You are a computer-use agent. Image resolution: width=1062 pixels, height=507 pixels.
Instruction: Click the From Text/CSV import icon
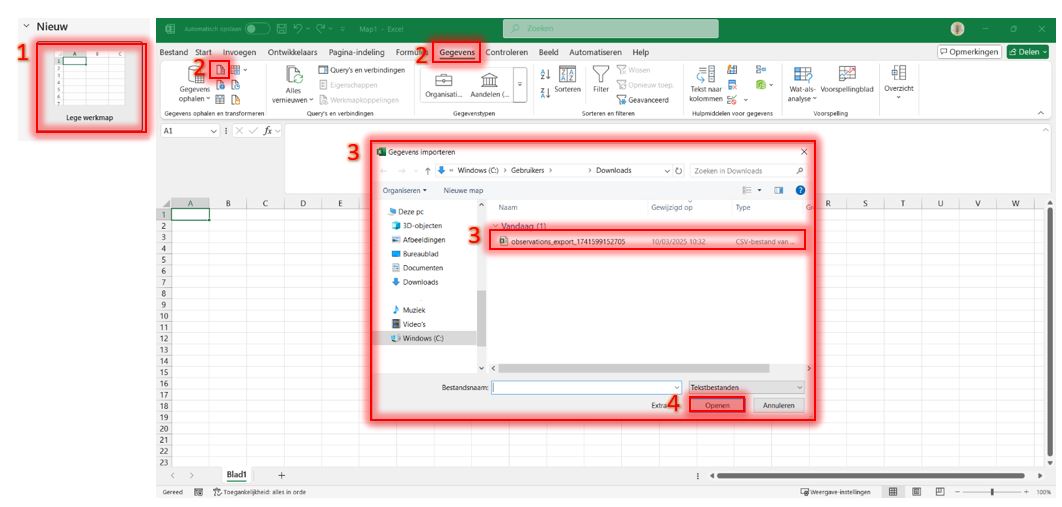[220, 70]
